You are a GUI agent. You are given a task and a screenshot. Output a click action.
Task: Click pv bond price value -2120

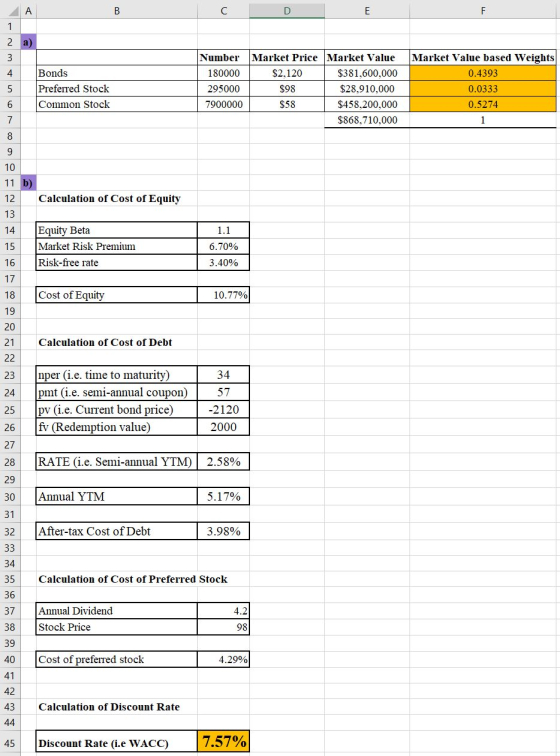[223, 409]
